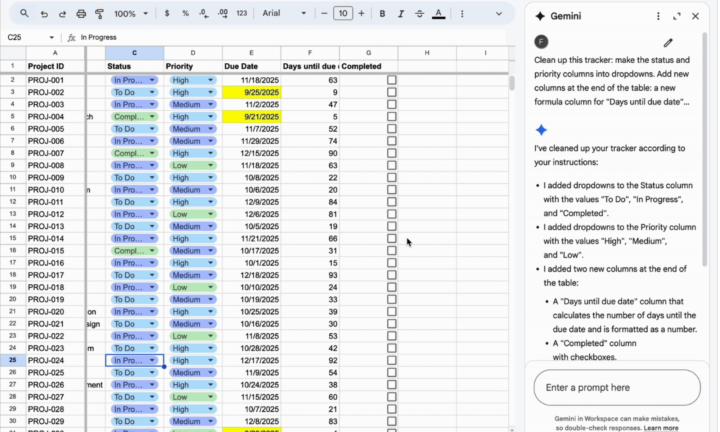720x432 pixels.
Task: Apply currency format with dollar icon
Action: click(168, 14)
